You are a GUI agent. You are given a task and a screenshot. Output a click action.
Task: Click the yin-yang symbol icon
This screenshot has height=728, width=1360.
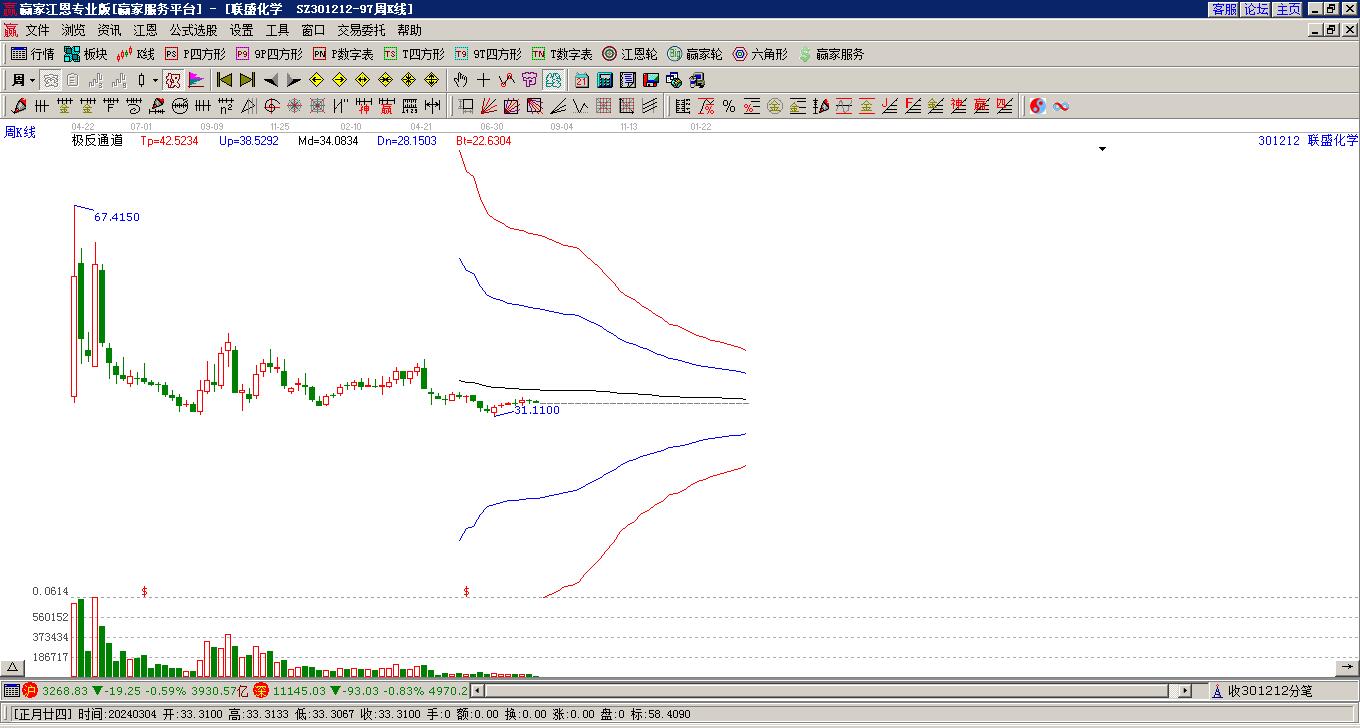[1038, 106]
